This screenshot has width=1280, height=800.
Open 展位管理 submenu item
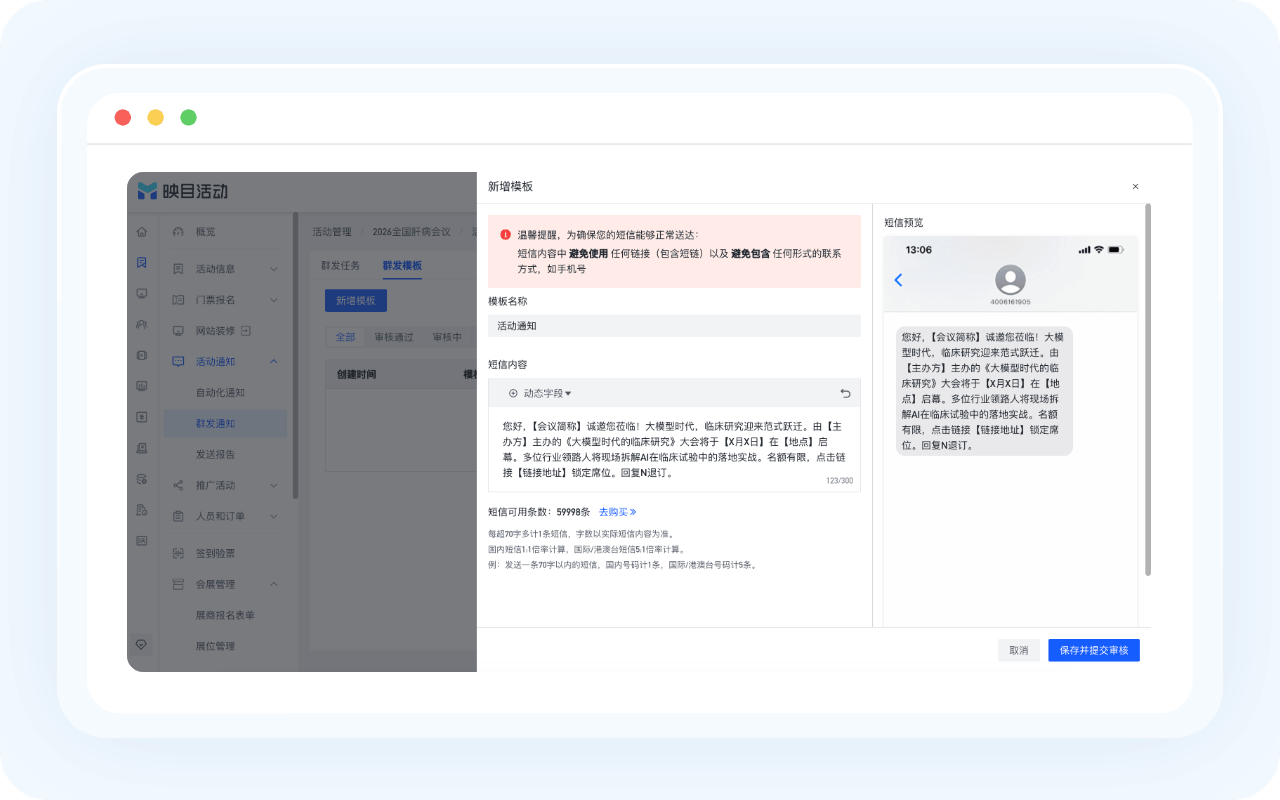pyautogui.click(x=215, y=646)
